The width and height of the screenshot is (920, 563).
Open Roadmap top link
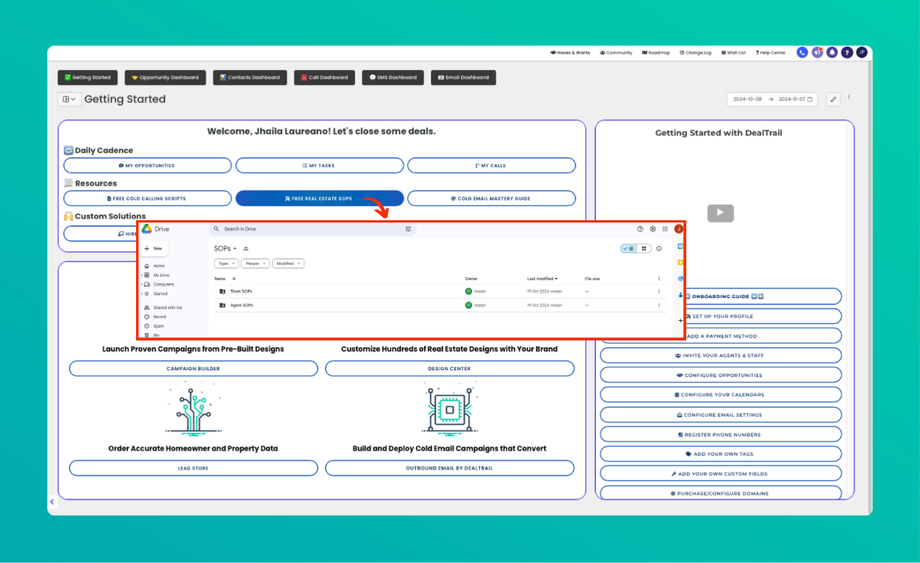[x=656, y=53]
